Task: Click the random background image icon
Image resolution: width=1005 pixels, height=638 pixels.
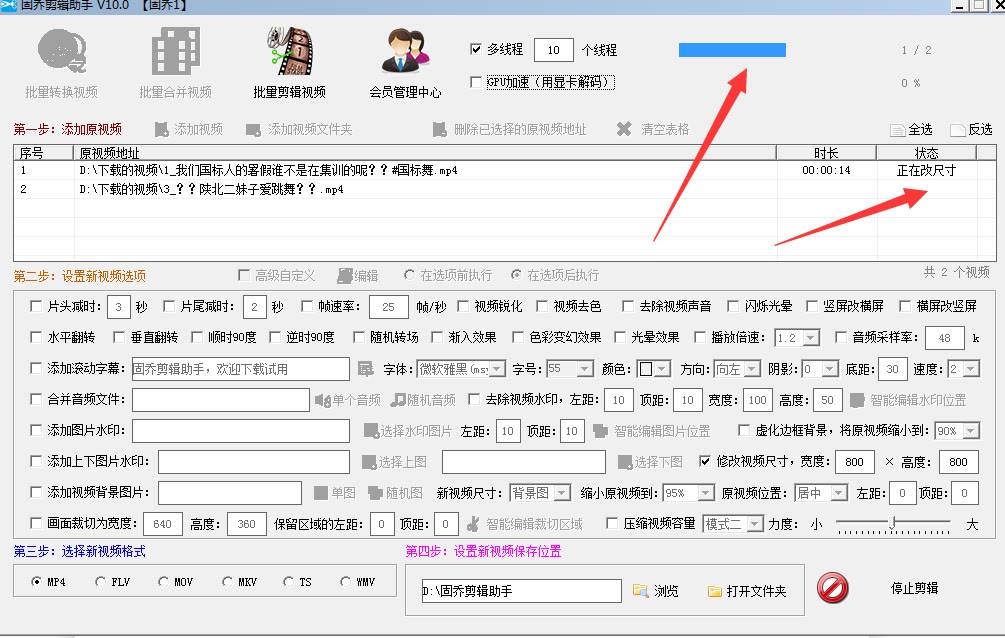Action: click(376, 492)
